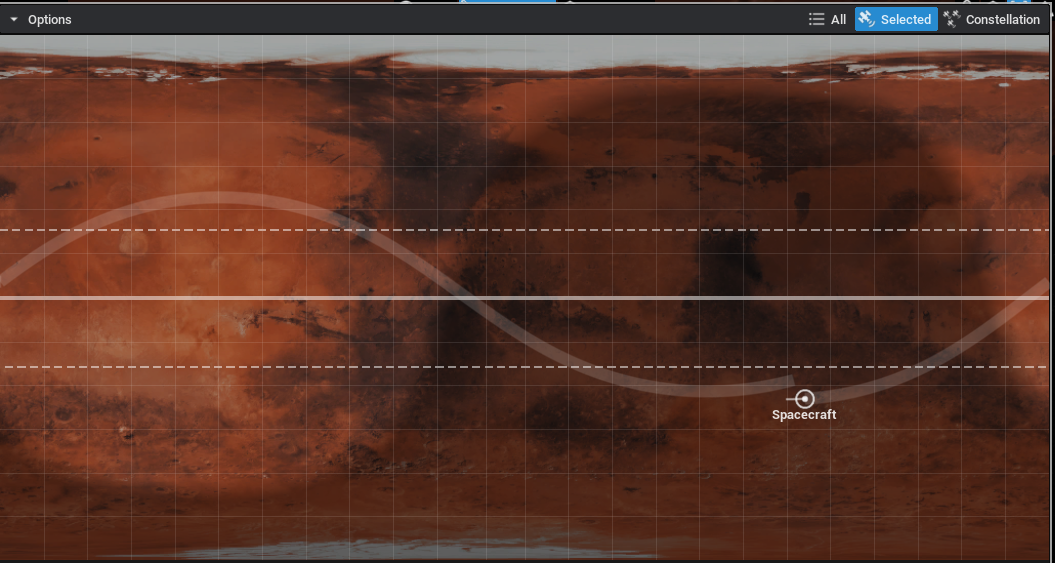Click the Constellation satellites icon

point(952,19)
